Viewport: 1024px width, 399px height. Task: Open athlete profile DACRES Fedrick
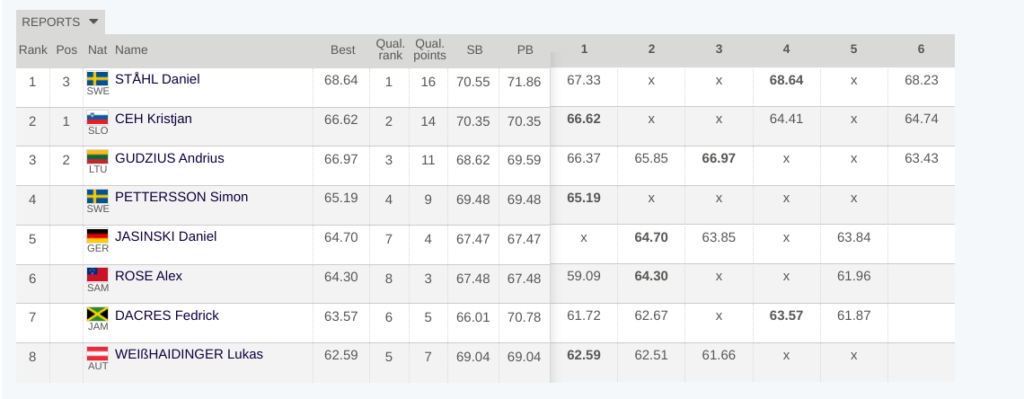pos(167,315)
